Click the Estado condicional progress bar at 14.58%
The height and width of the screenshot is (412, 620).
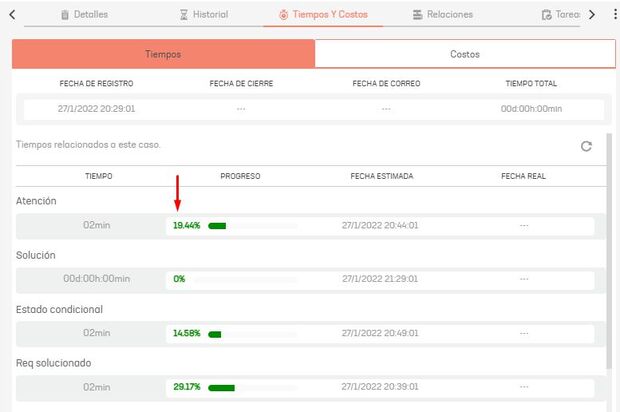tap(253, 334)
